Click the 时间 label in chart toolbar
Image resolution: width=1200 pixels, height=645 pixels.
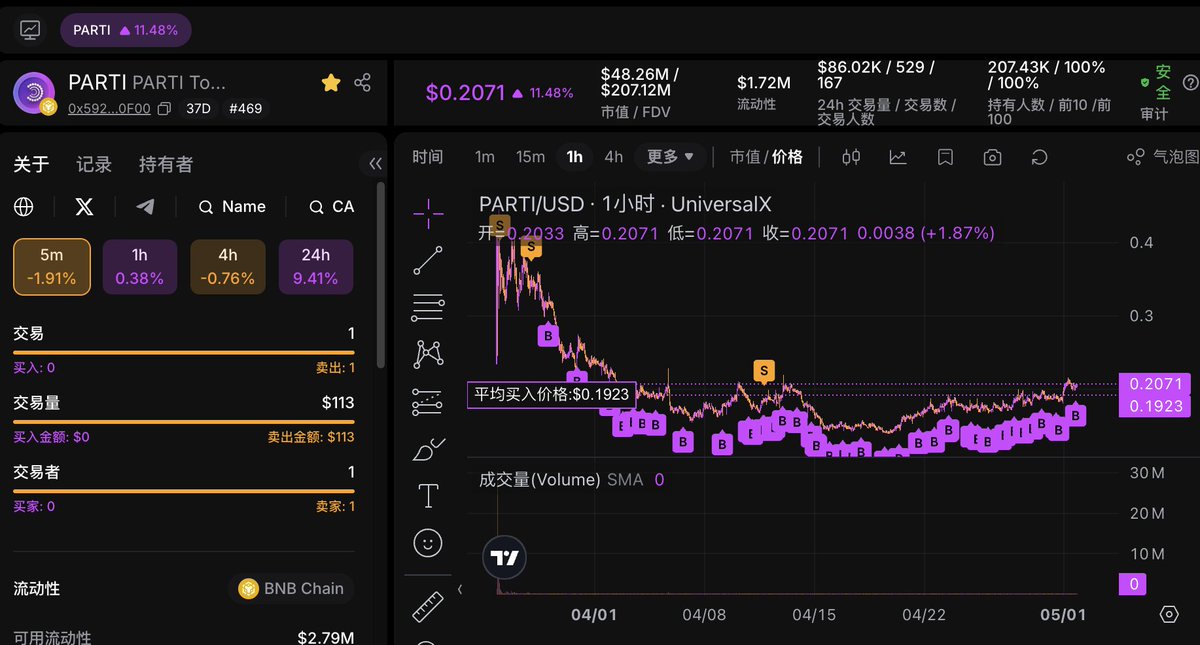[x=427, y=157]
